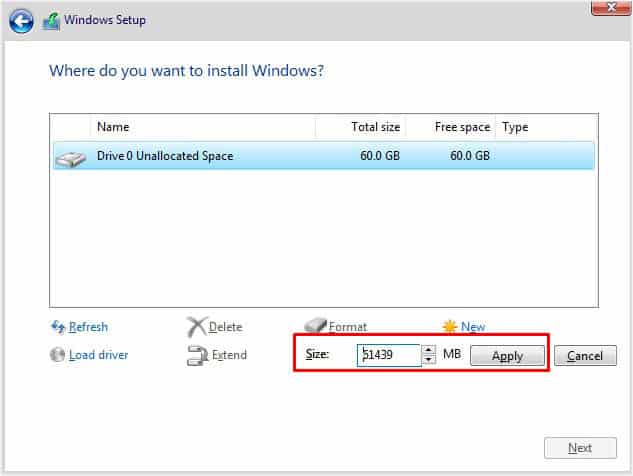Click the Delete X icon

tap(197, 327)
